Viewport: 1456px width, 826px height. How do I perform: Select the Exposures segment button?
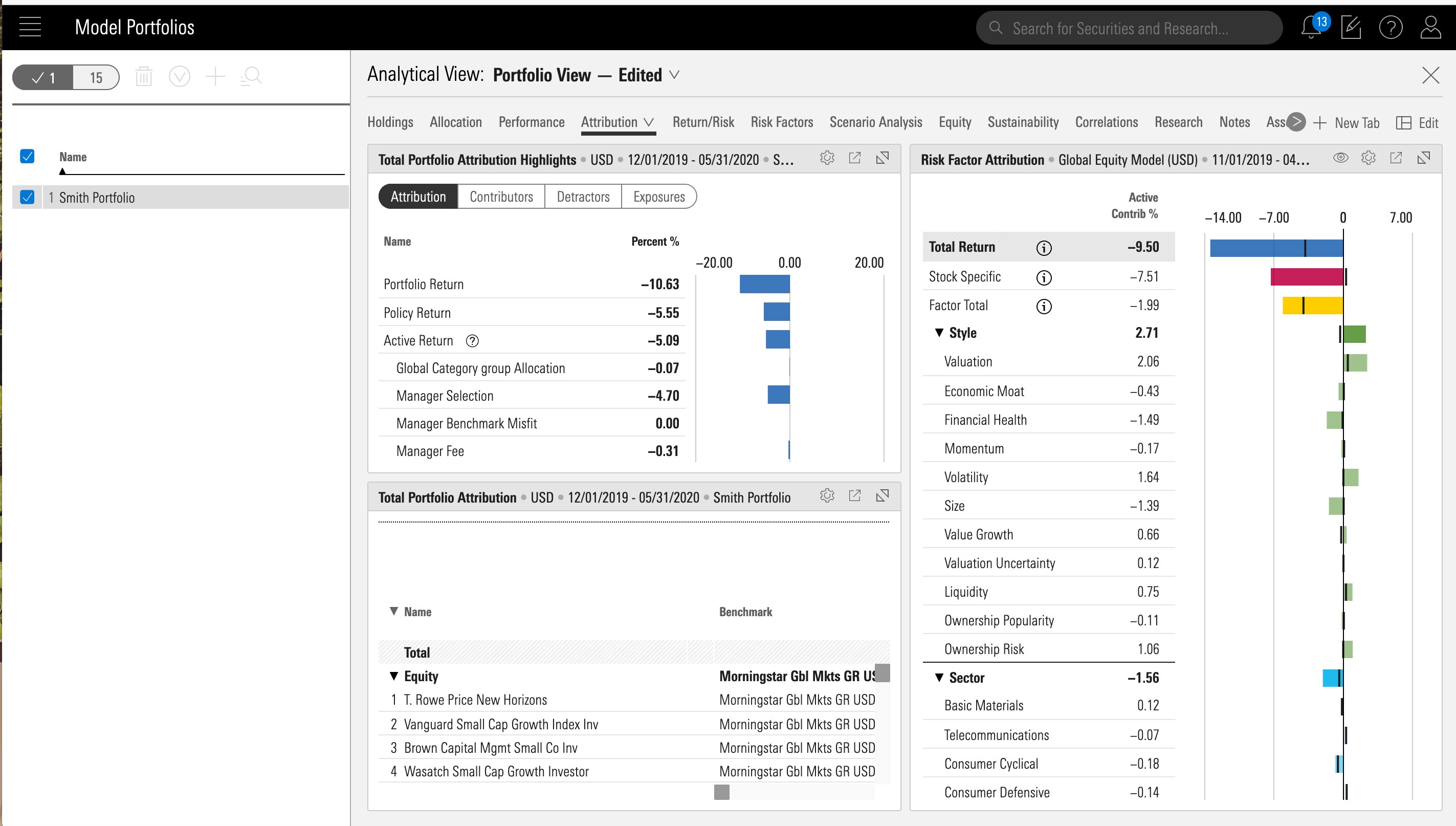(659, 197)
